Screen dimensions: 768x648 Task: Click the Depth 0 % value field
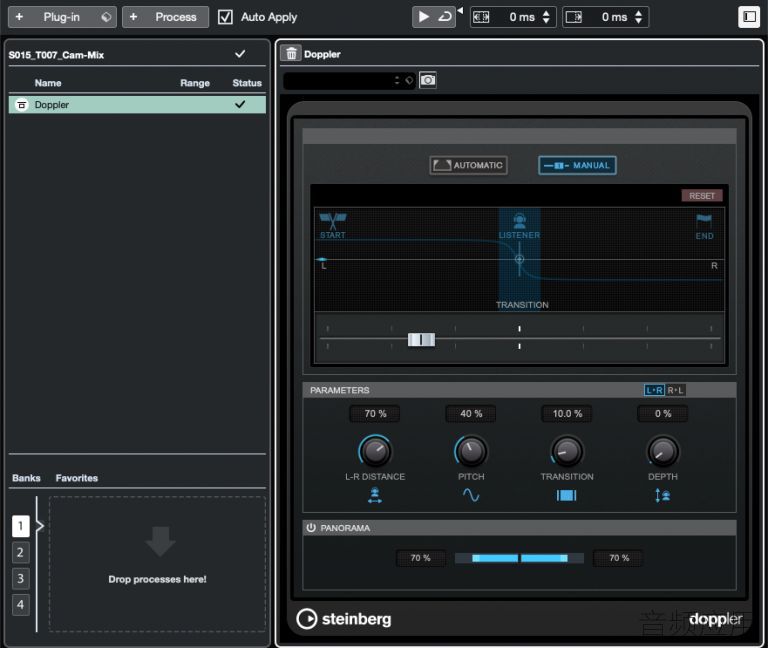coord(663,413)
